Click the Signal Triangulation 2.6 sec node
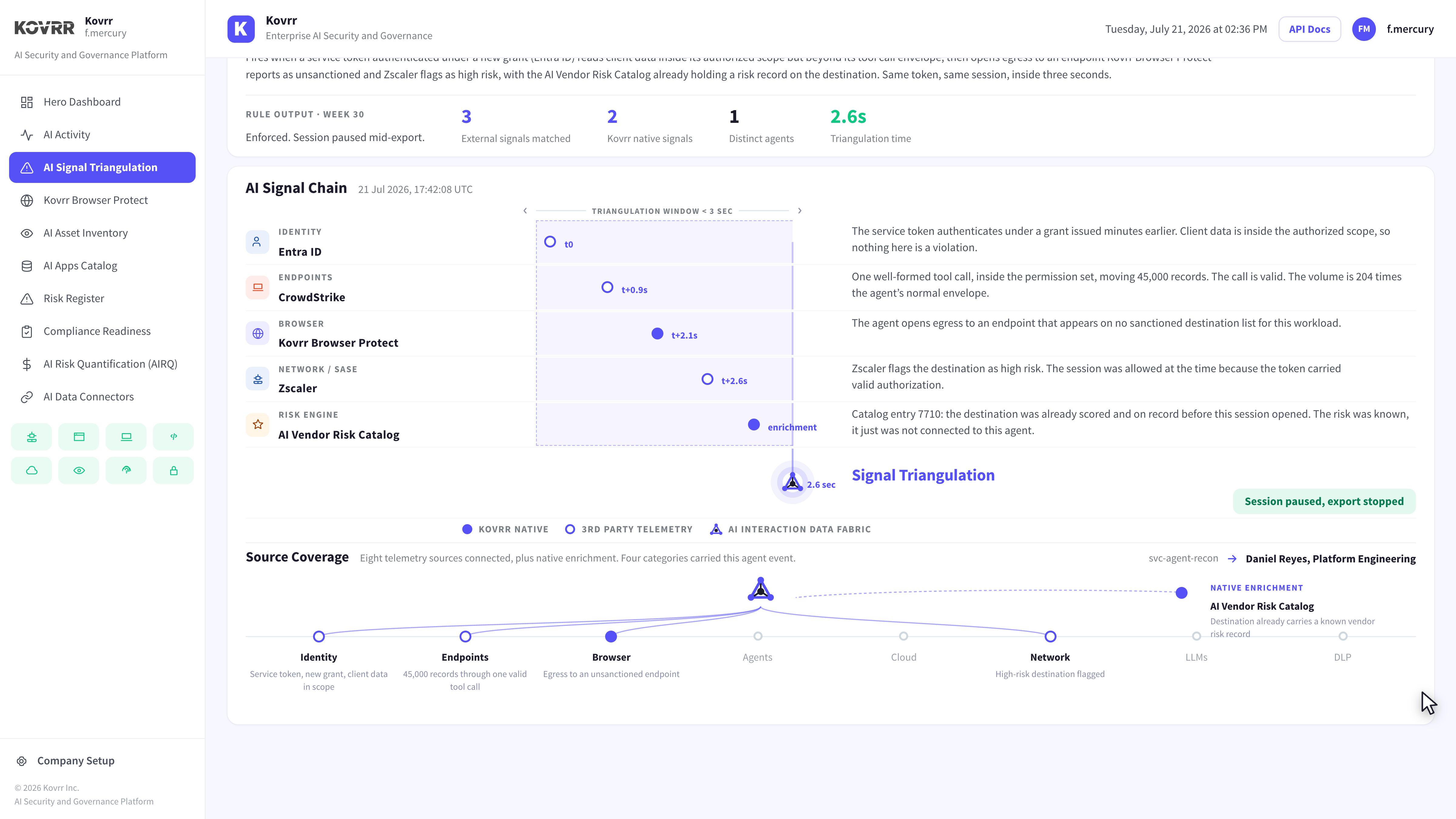This screenshot has height=819, width=1456. (x=792, y=482)
